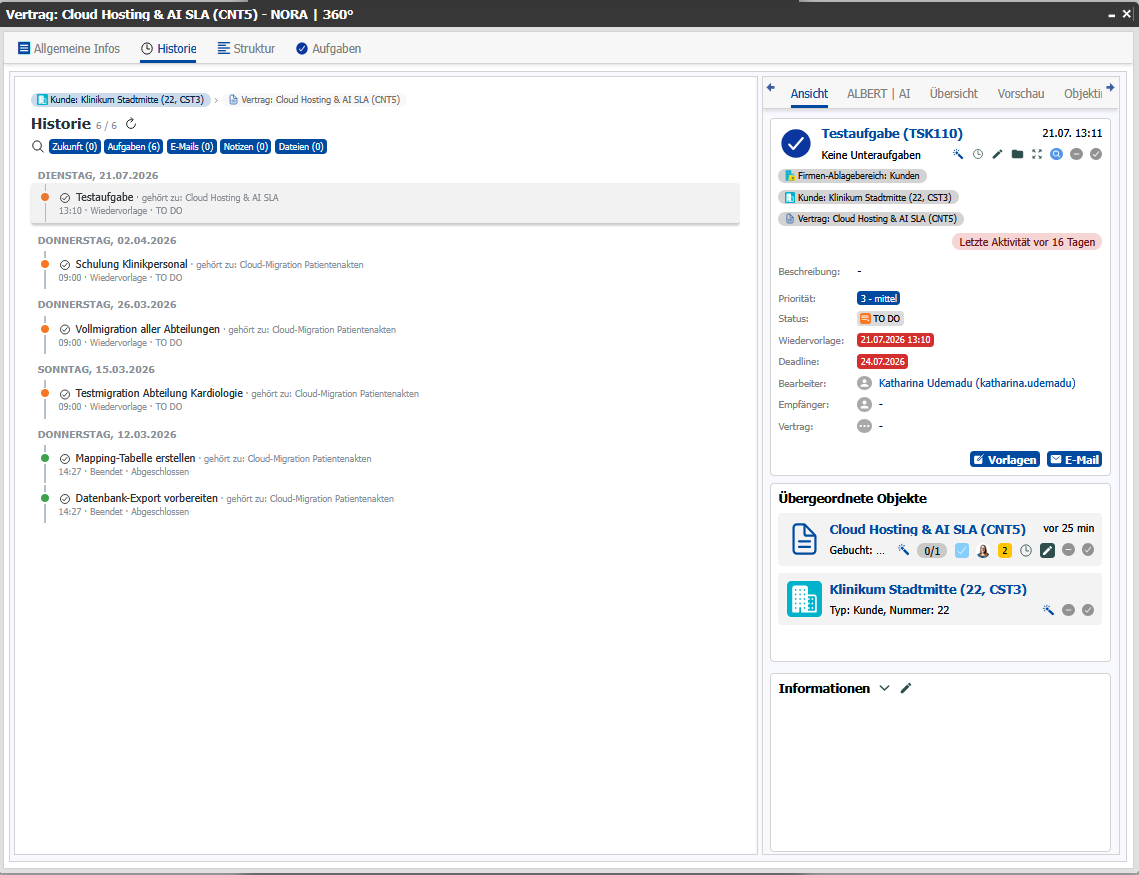The height and width of the screenshot is (875, 1139).
Task: Click the light-blue checkbox icon in Cloud Hosting card
Action: (x=962, y=550)
